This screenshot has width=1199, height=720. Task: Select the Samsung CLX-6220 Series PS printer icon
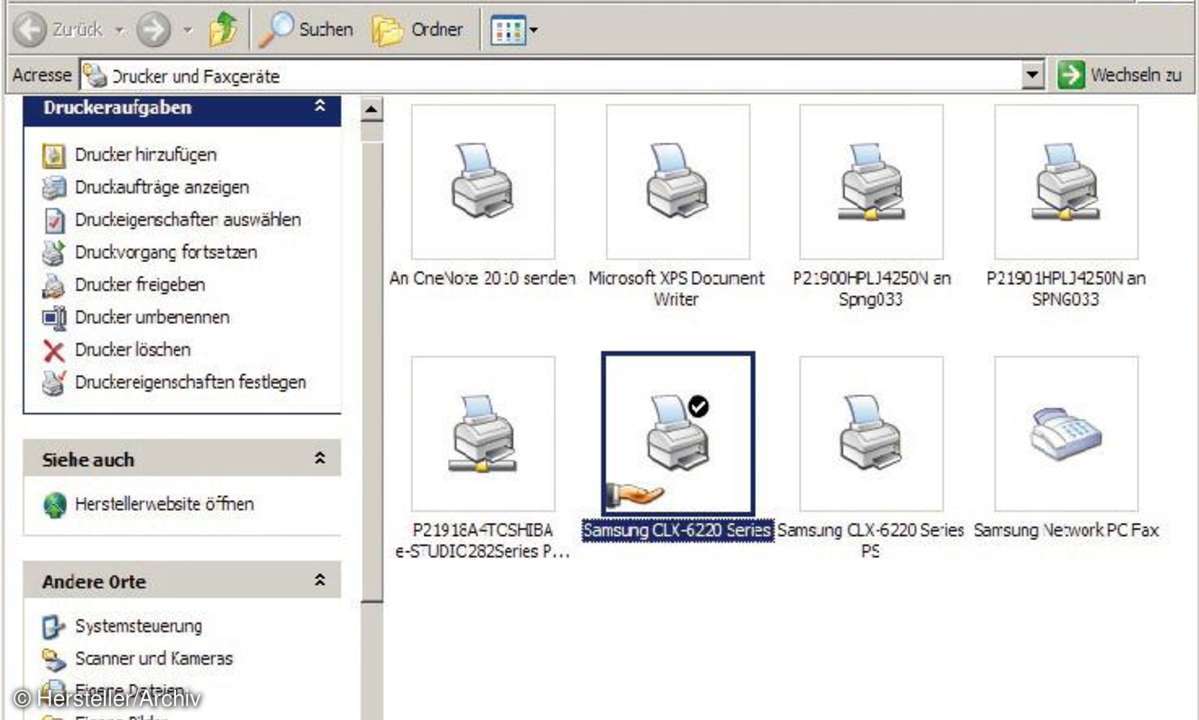871,433
